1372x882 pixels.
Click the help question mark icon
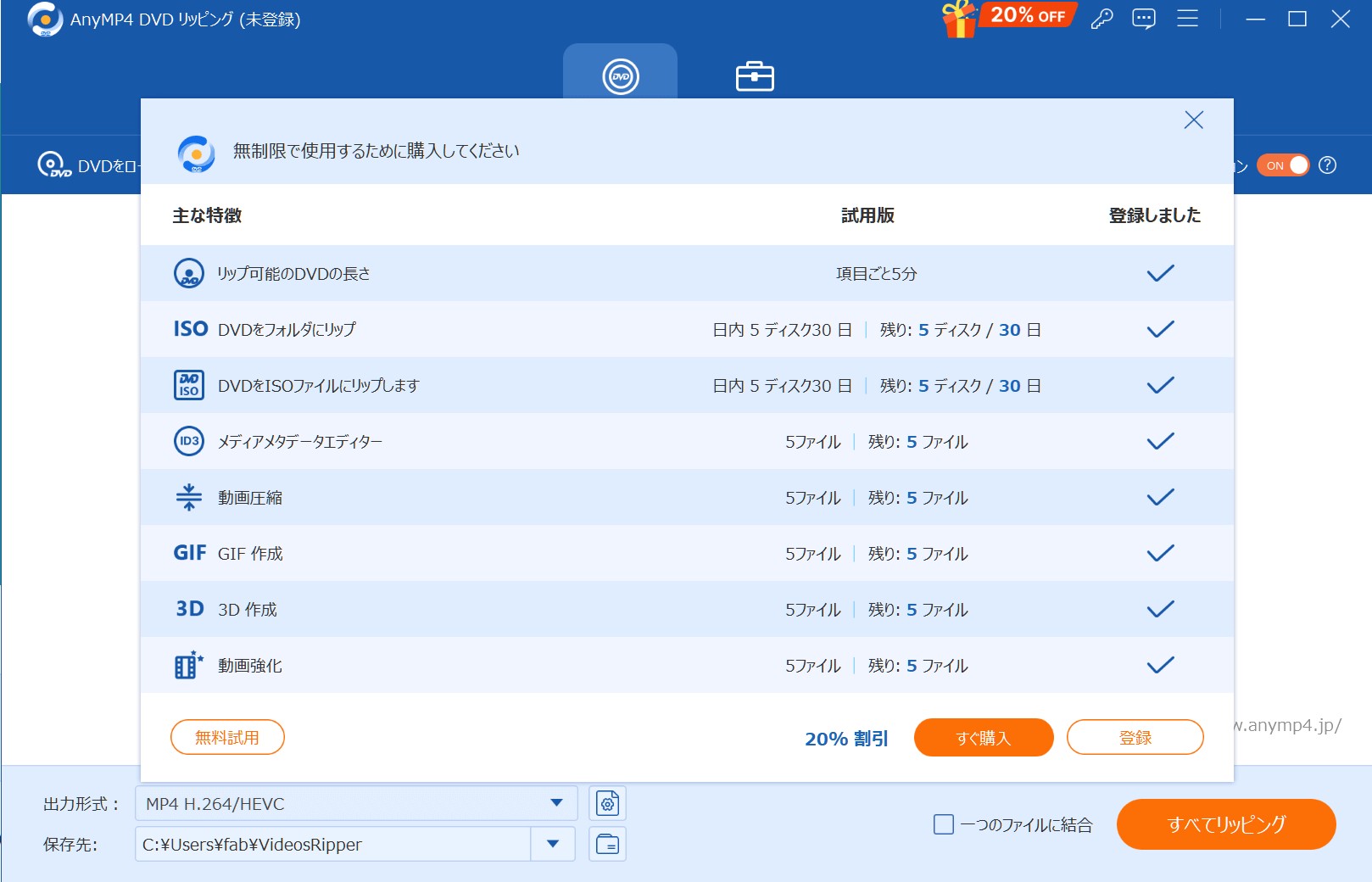1328,165
